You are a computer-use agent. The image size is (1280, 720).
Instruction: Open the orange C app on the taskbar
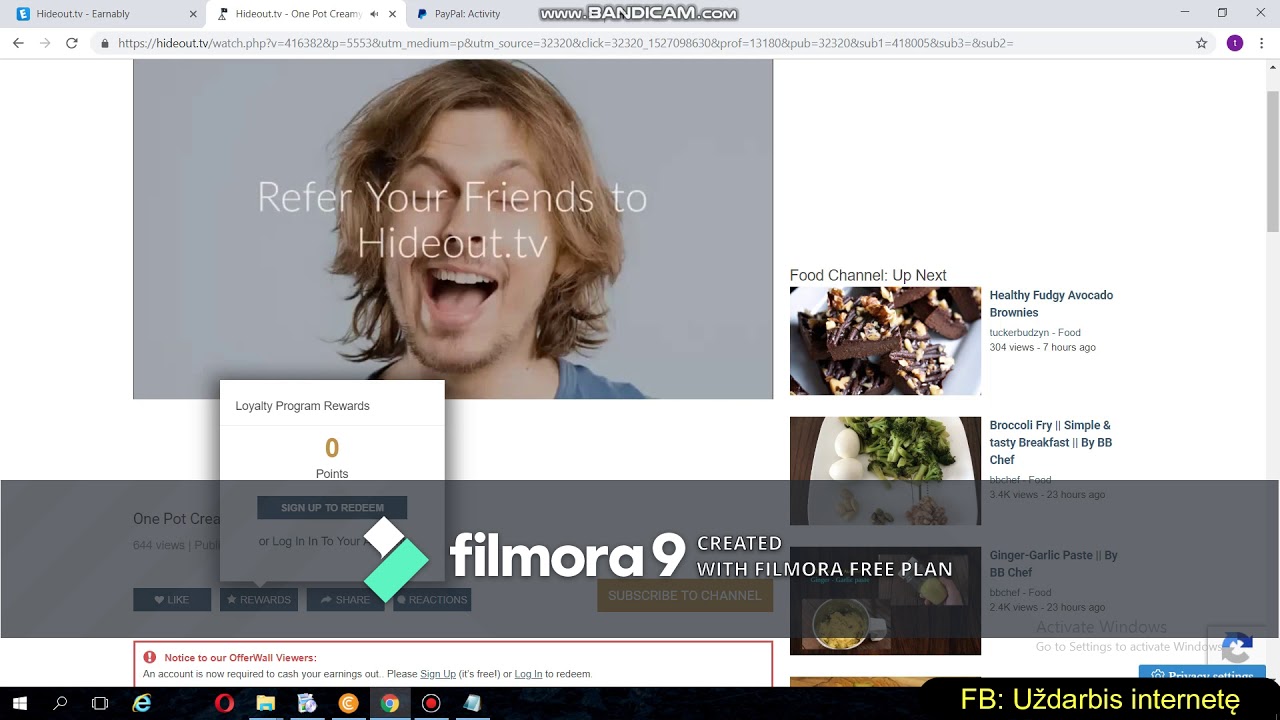[x=348, y=703]
